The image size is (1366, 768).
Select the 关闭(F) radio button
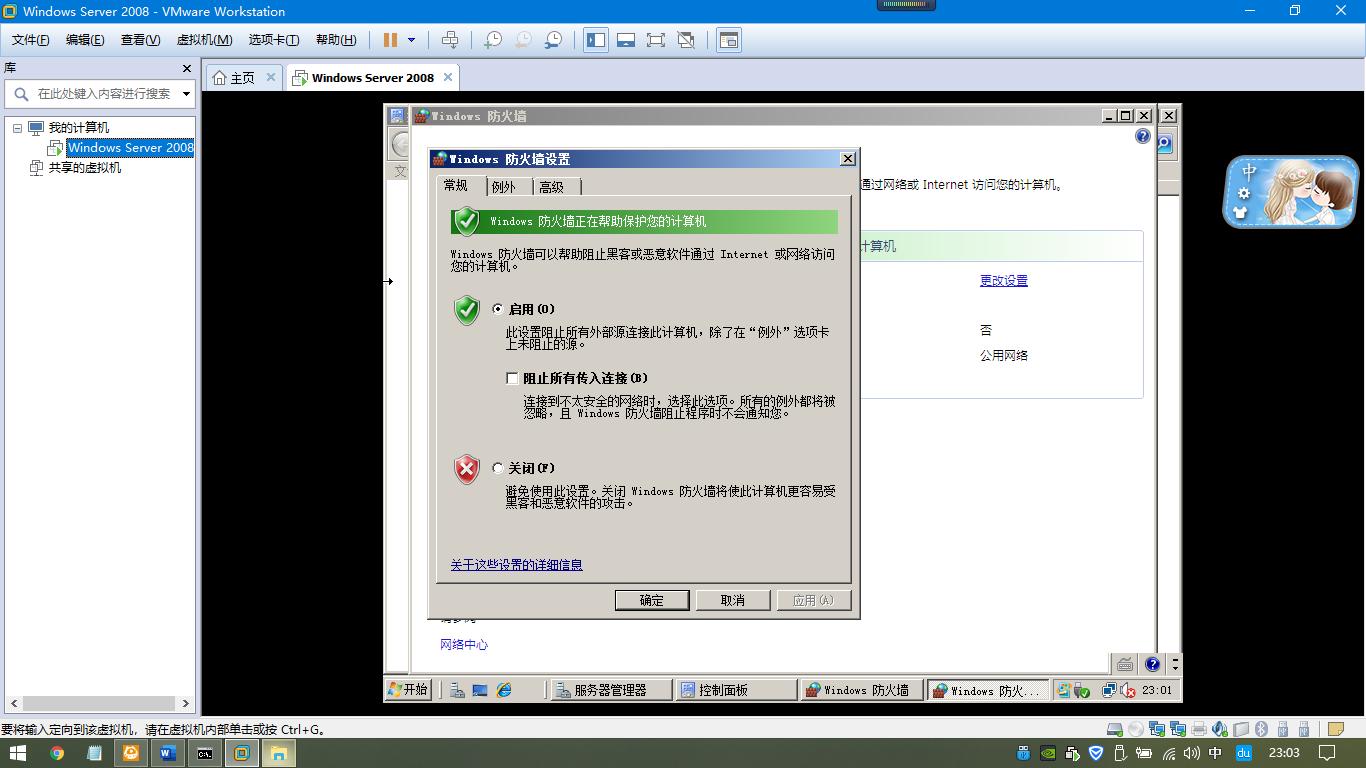pyautogui.click(x=498, y=468)
